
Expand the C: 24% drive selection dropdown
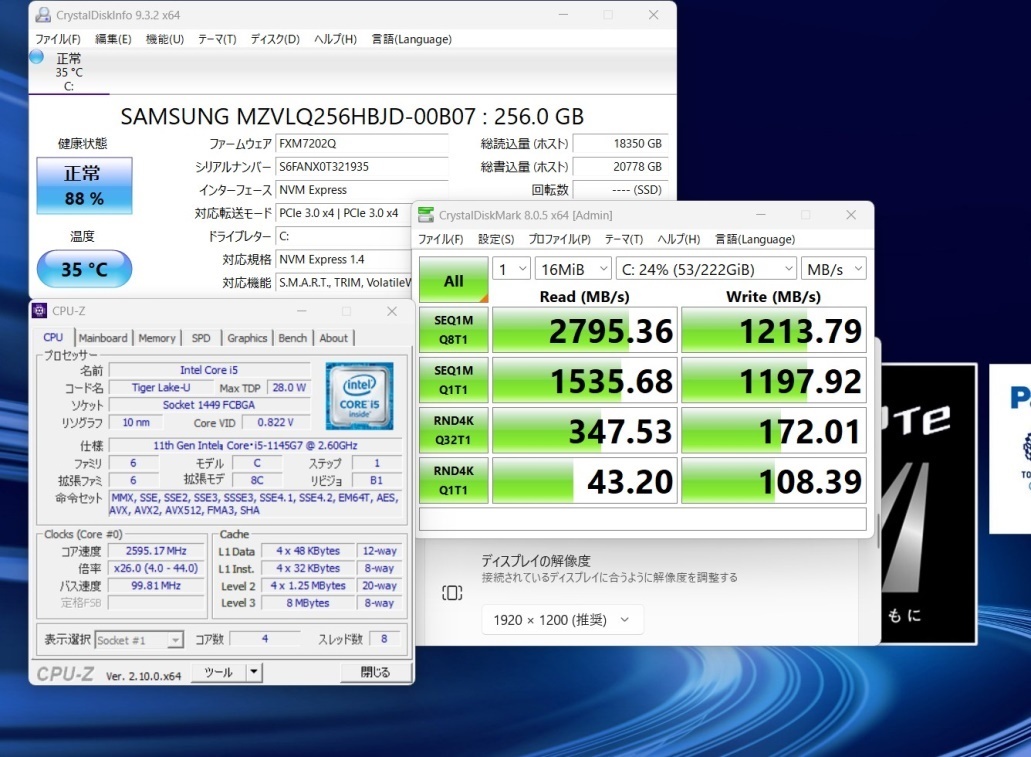click(x=706, y=269)
